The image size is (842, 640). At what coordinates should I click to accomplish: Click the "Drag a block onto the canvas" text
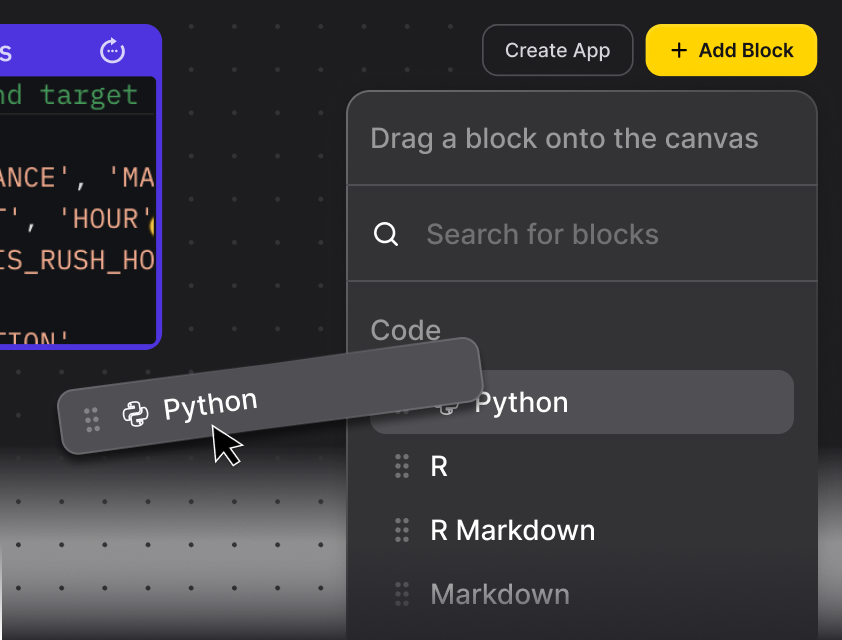(564, 139)
